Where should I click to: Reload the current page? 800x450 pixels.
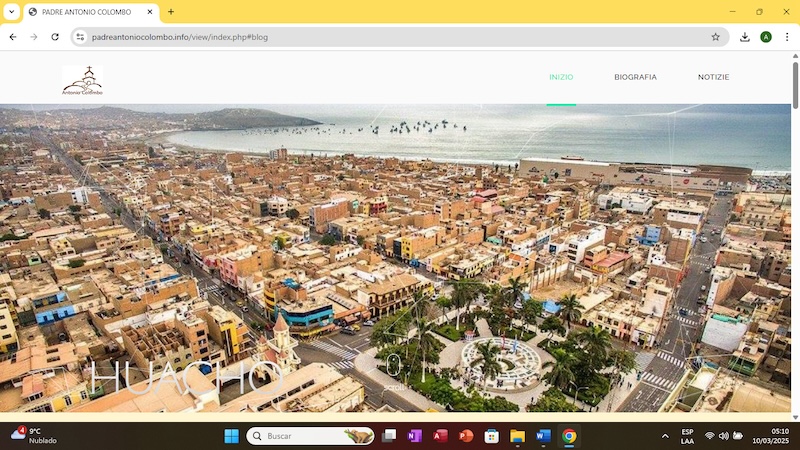coord(55,37)
